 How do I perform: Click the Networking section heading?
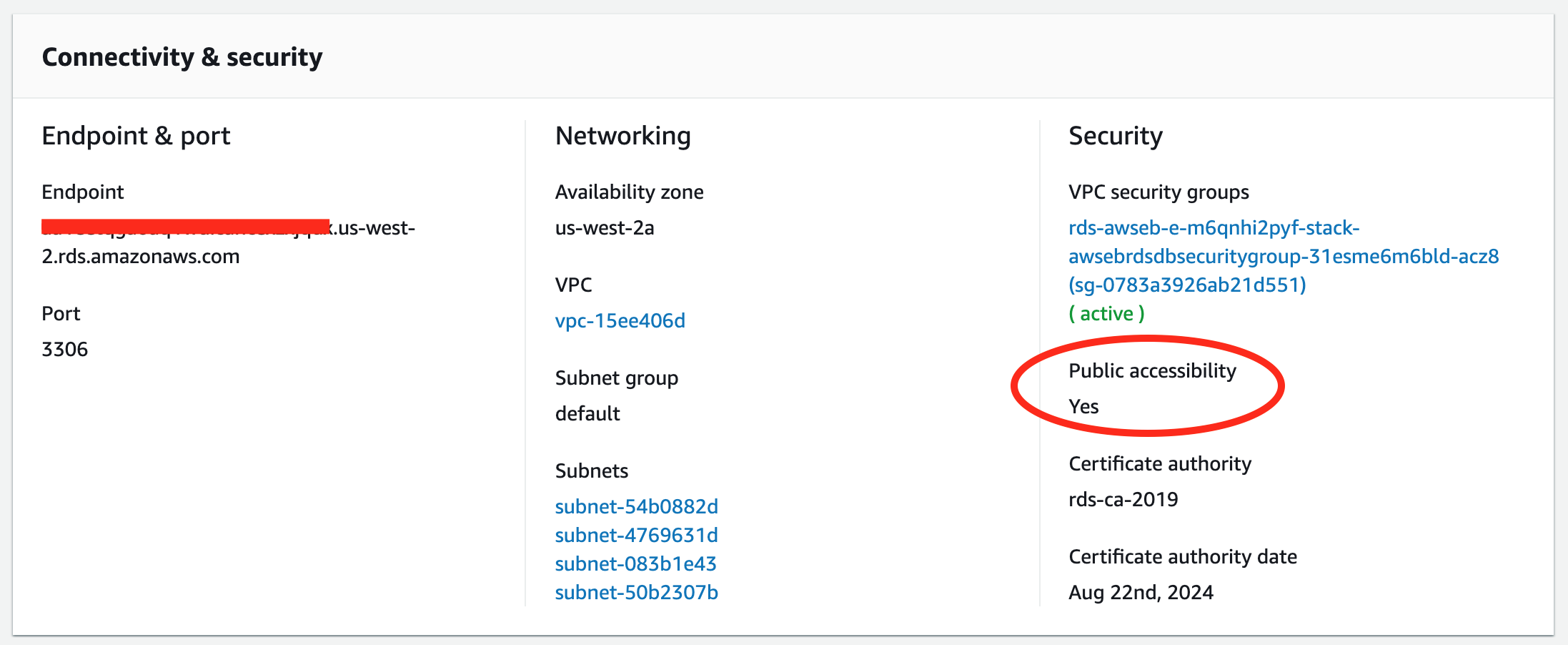622,136
